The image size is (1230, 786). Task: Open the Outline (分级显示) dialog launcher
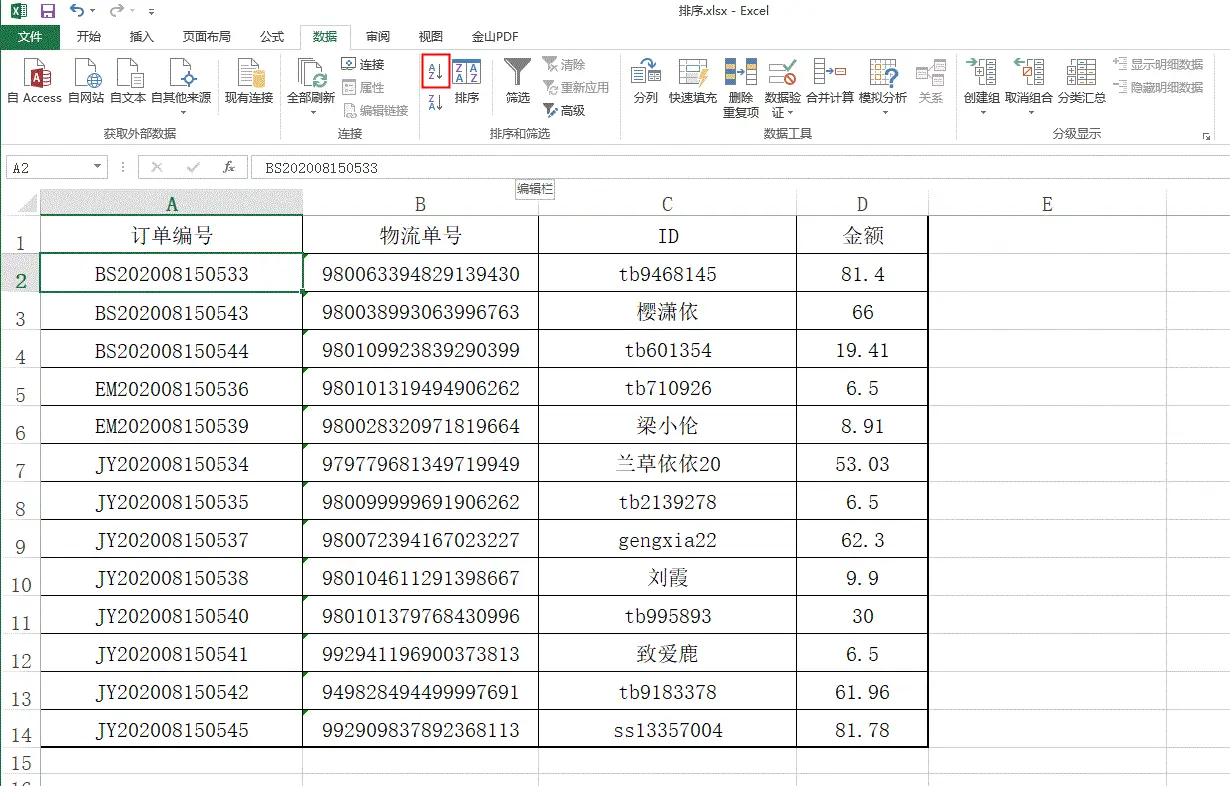pyautogui.click(x=1205, y=135)
